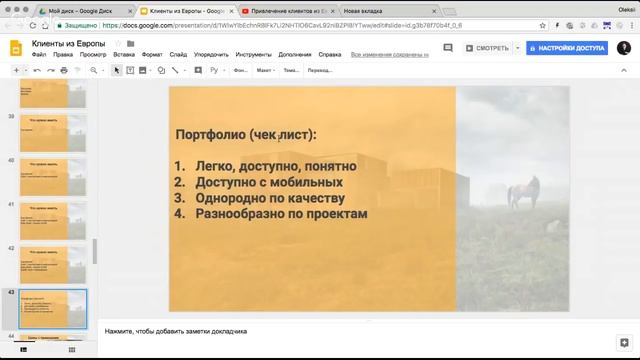Reload the page in Chrome
The image size is (640, 360).
click(x=33, y=25)
